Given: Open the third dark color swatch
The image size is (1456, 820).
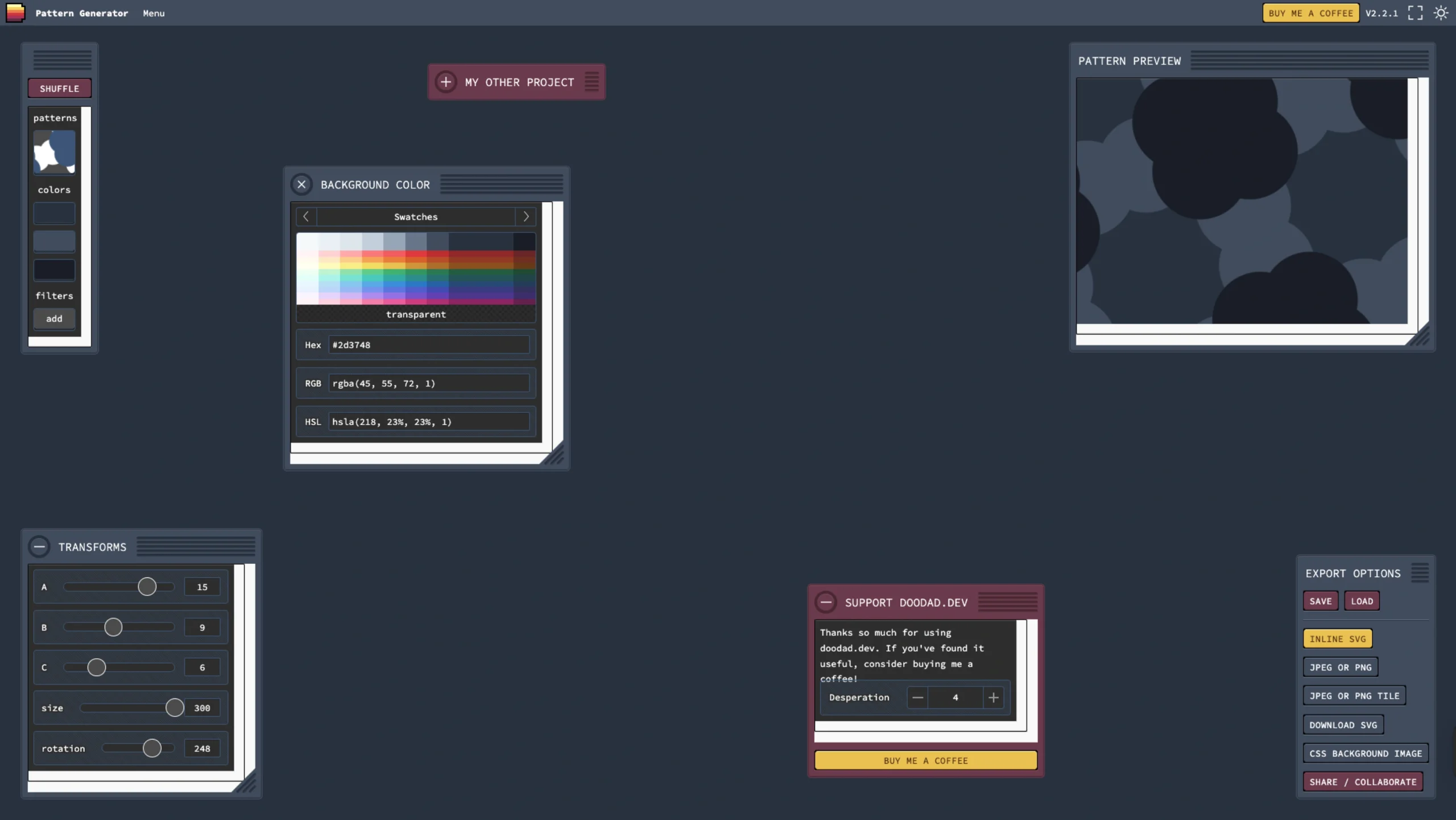Looking at the screenshot, I should pos(54,270).
